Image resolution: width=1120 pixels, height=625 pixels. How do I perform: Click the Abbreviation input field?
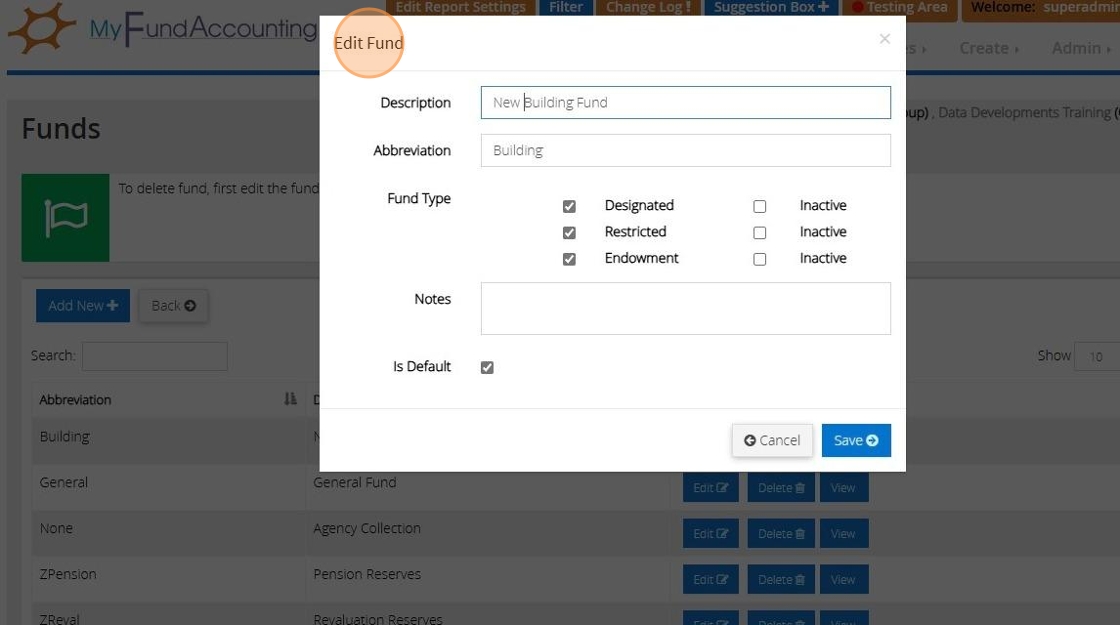click(x=685, y=150)
